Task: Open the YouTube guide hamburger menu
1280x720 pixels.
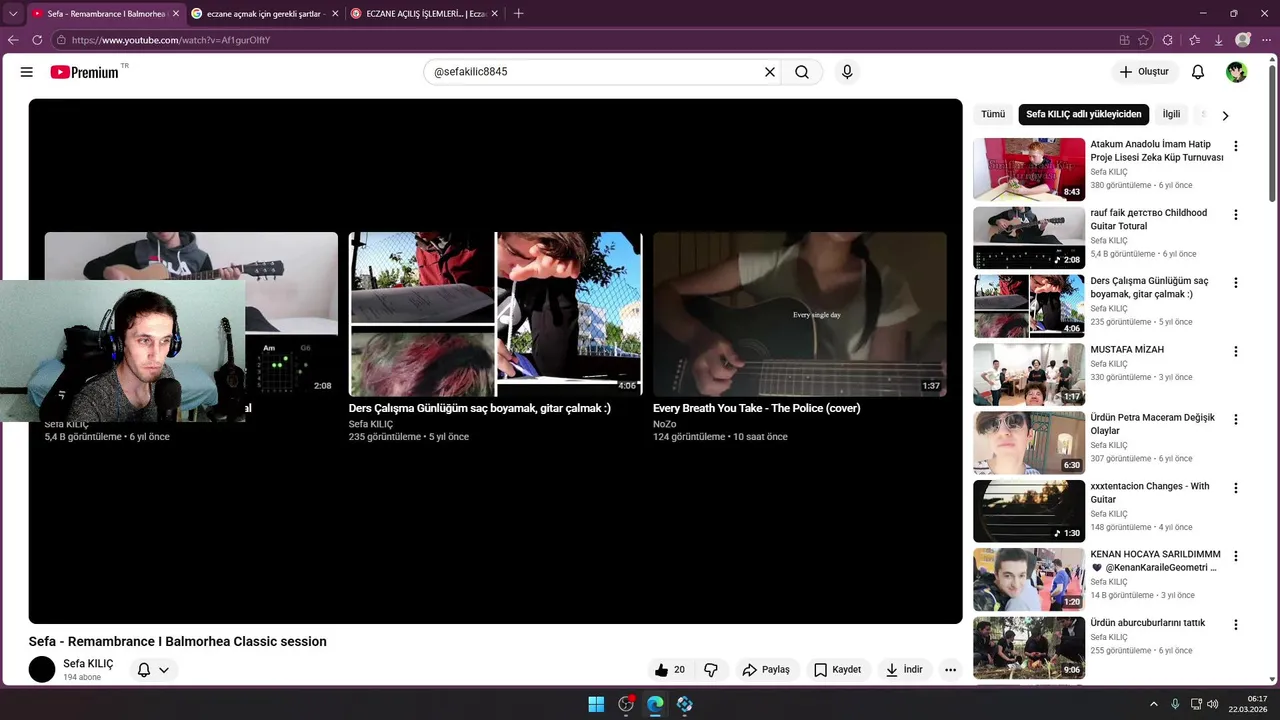Action: 27,72
